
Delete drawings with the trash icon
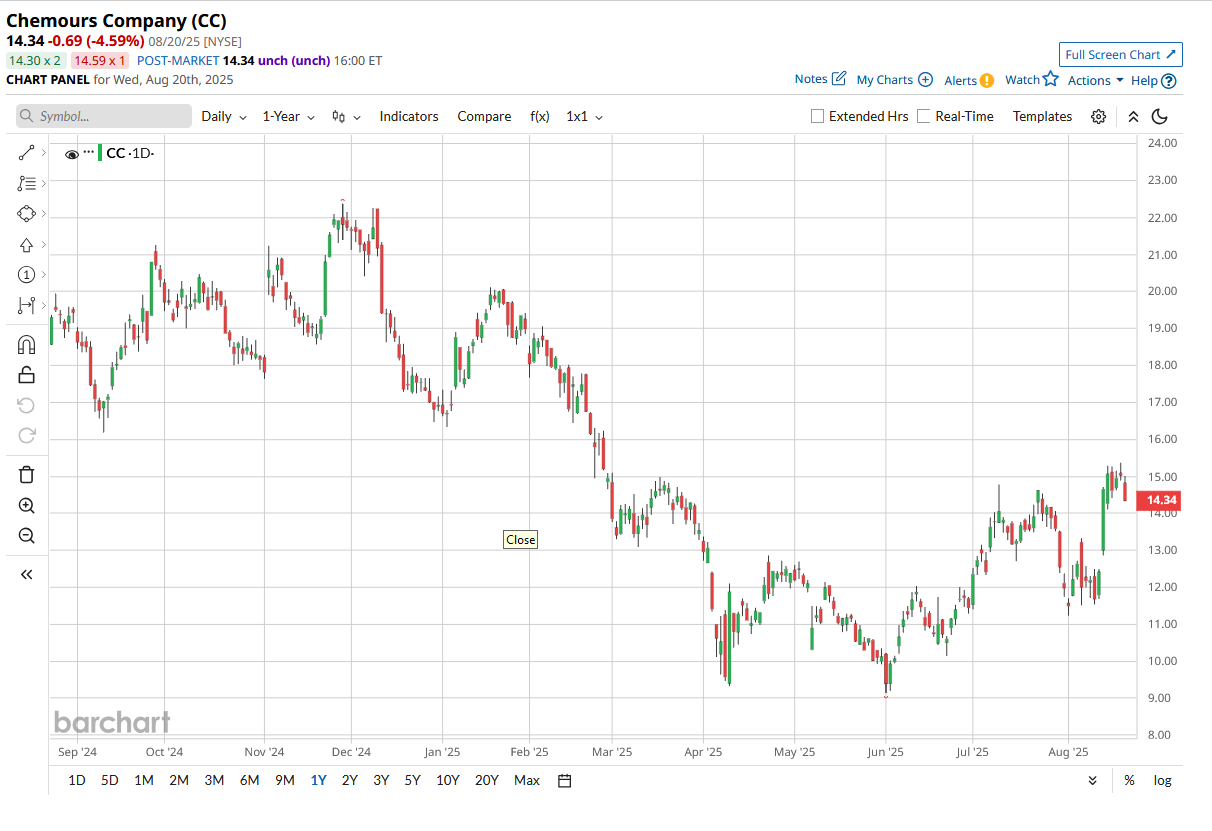coord(26,475)
